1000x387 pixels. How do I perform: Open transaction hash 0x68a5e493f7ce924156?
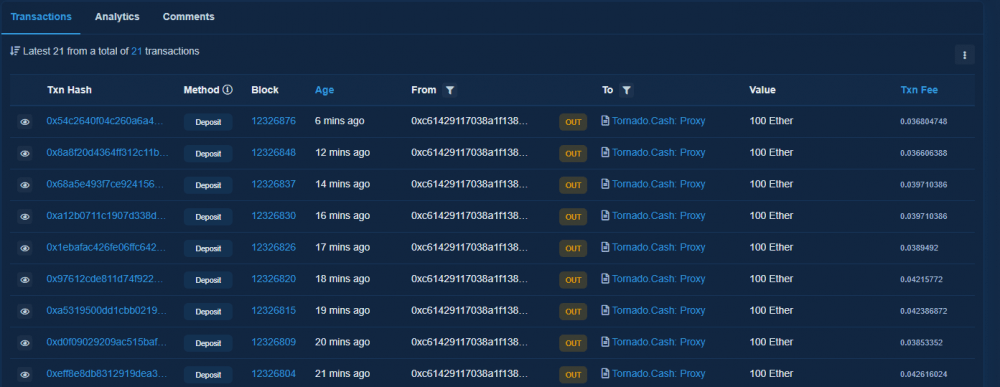tap(105, 184)
